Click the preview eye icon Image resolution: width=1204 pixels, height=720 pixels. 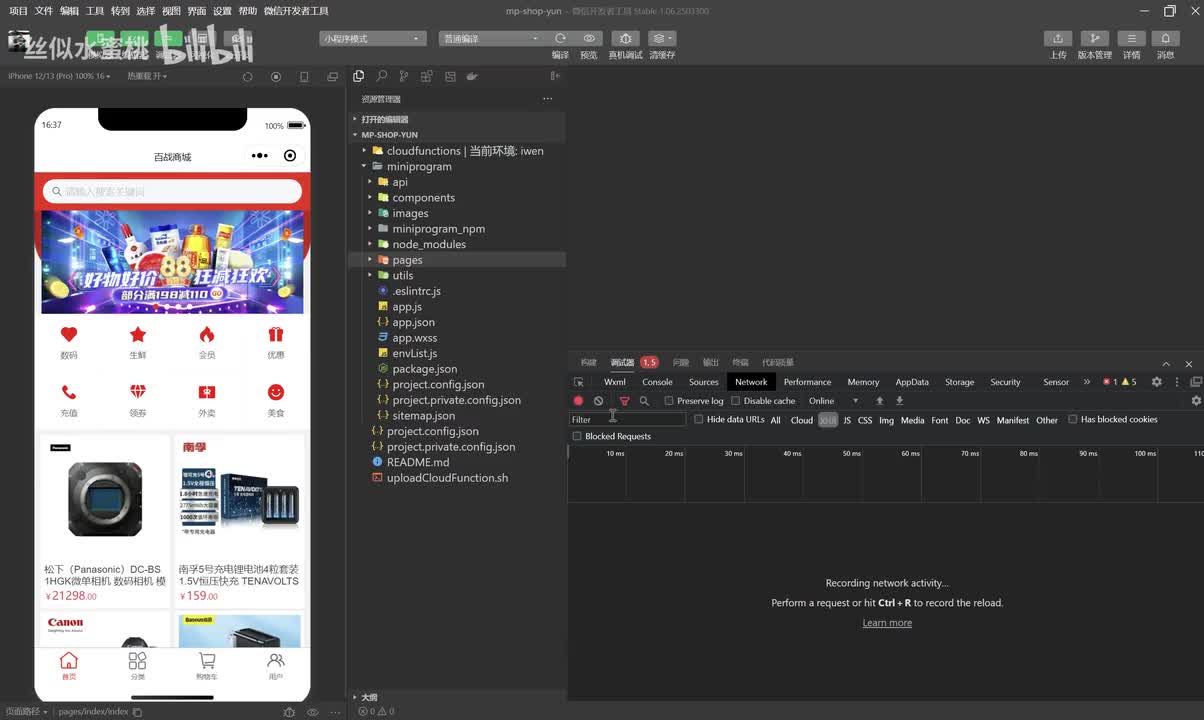589,38
